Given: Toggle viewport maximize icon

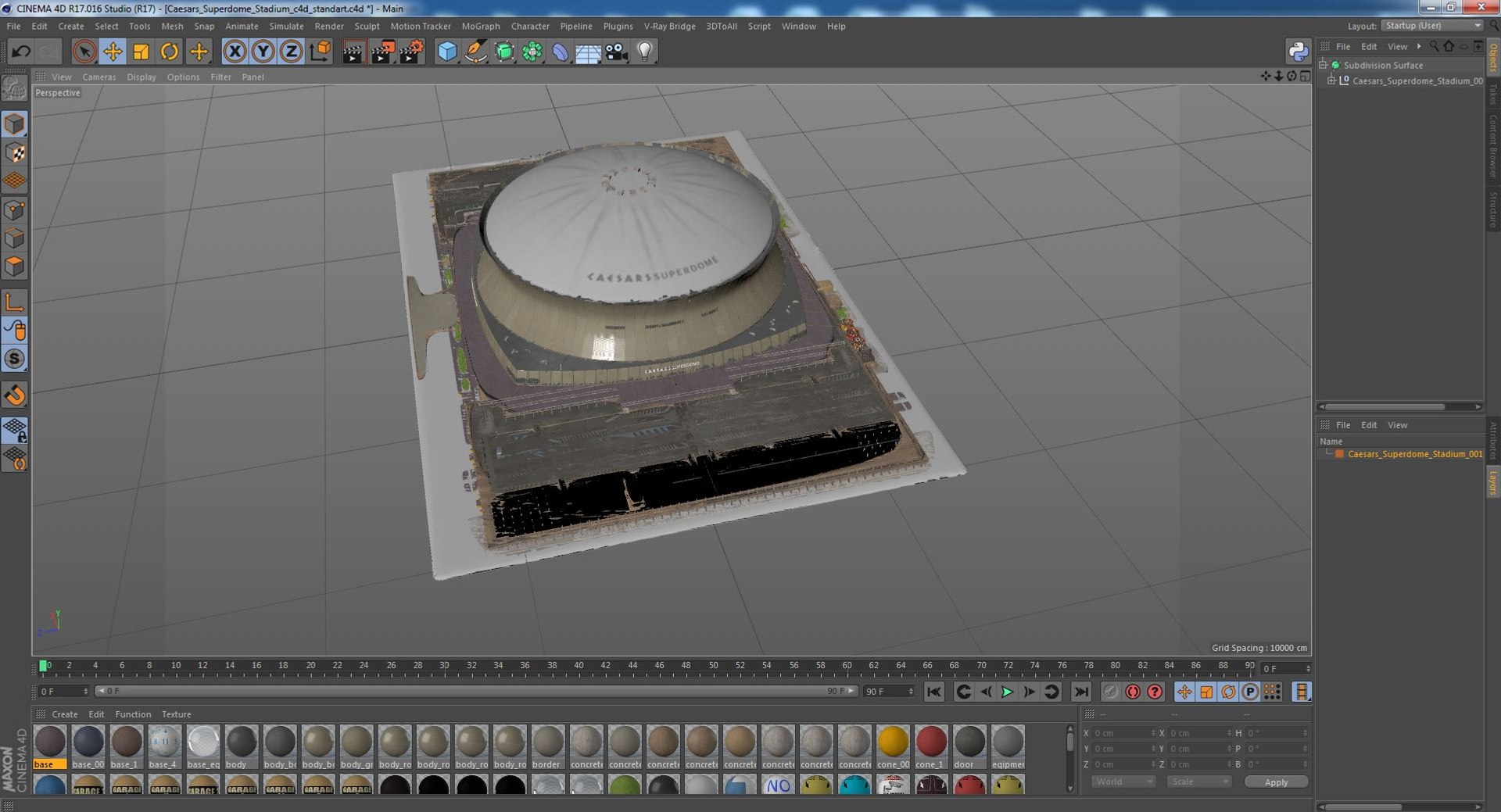Looking at the screenshot, I should pyautogui.click(x=1305, y=76).
